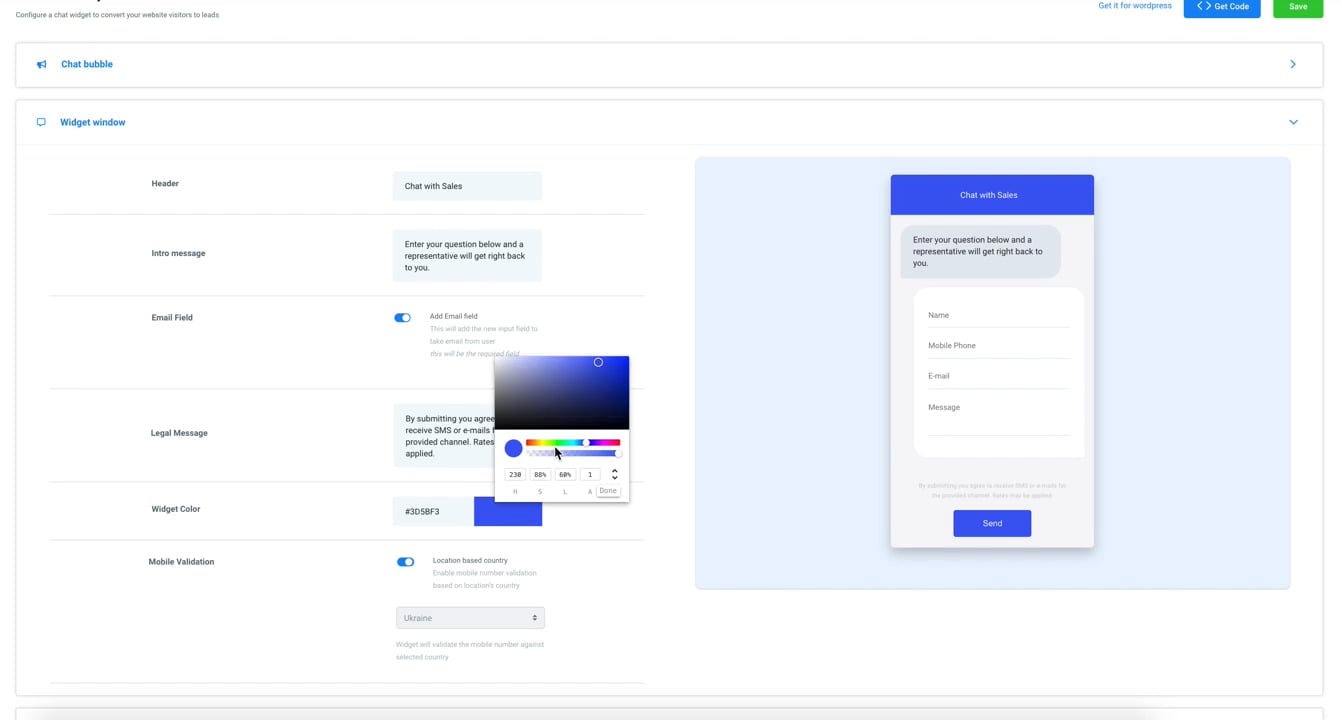Screen dimensions: 1342x720
Task: Click the H hue value field
Action: pyautogui.click(x=515, y=474)
